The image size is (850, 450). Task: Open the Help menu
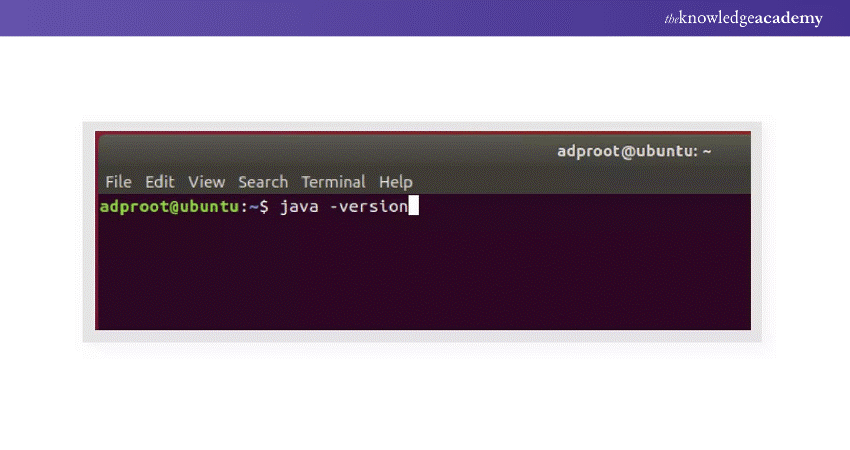[x=395, y=182]
